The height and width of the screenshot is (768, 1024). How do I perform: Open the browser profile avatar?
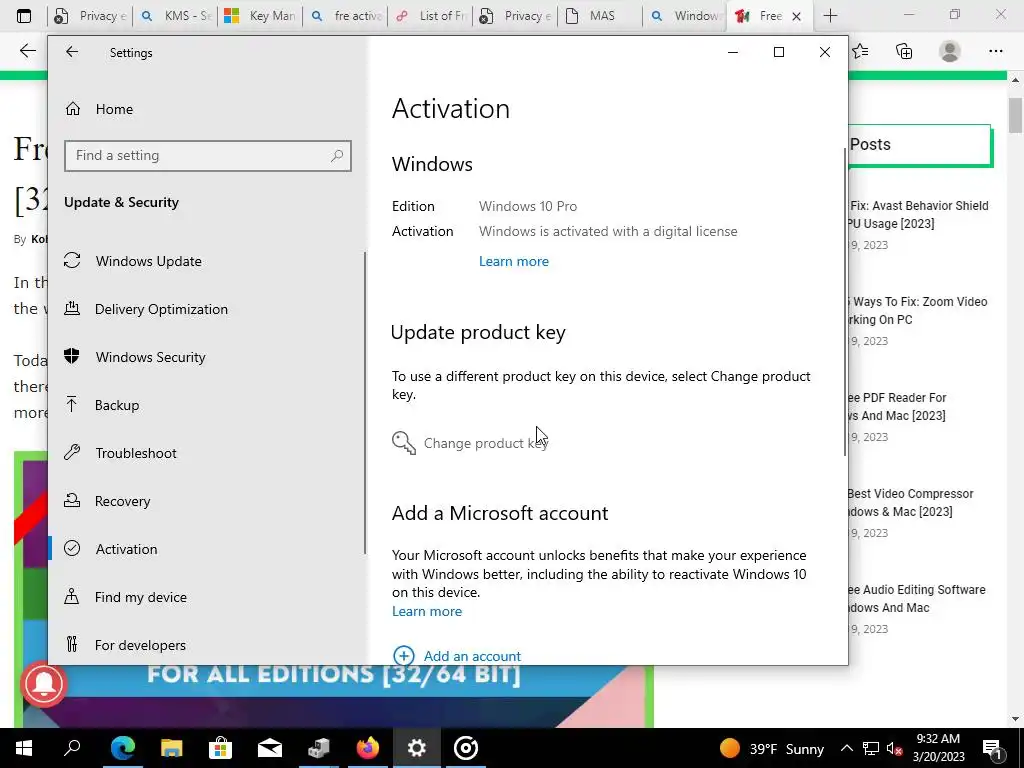pyautogui.click(x=950, y=51)
